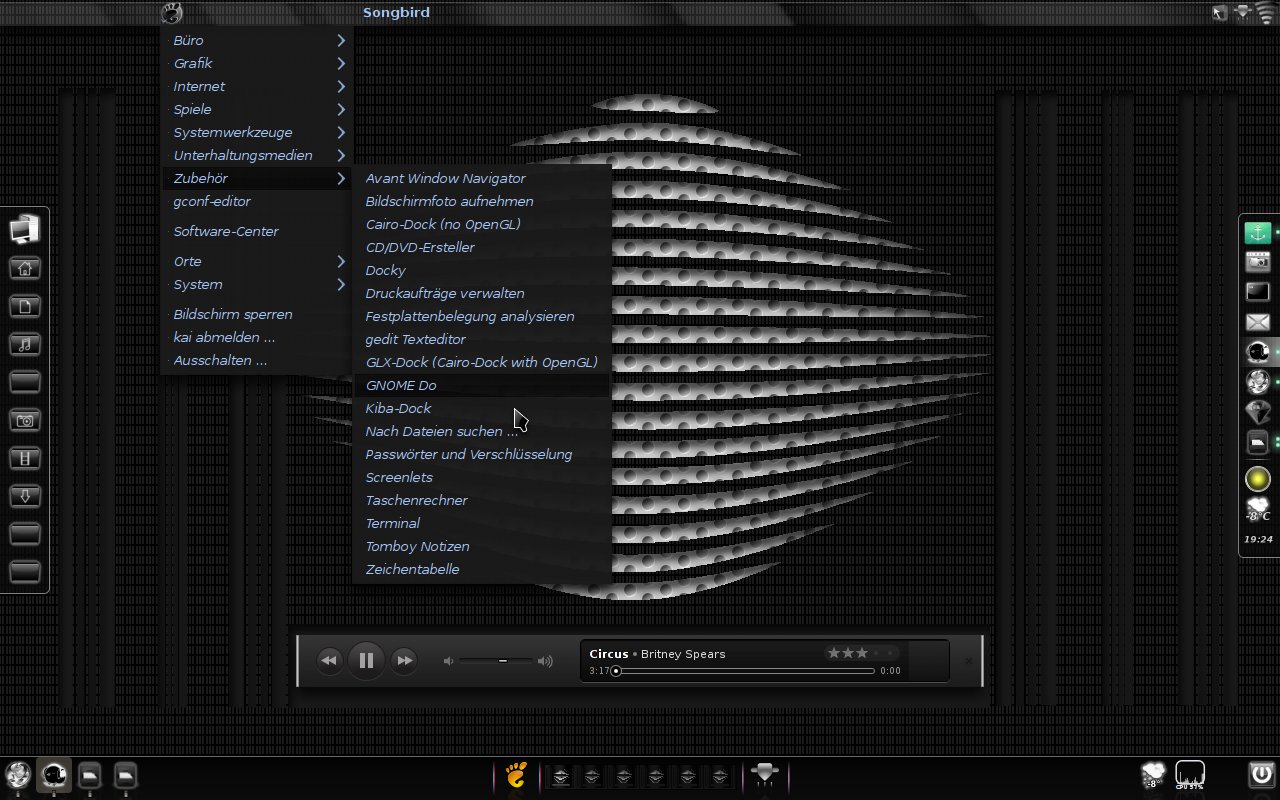Screen dimensions: 1280x800
Task: Select Songbird bird icon in right dock
Action: [x=1257, y=351]
